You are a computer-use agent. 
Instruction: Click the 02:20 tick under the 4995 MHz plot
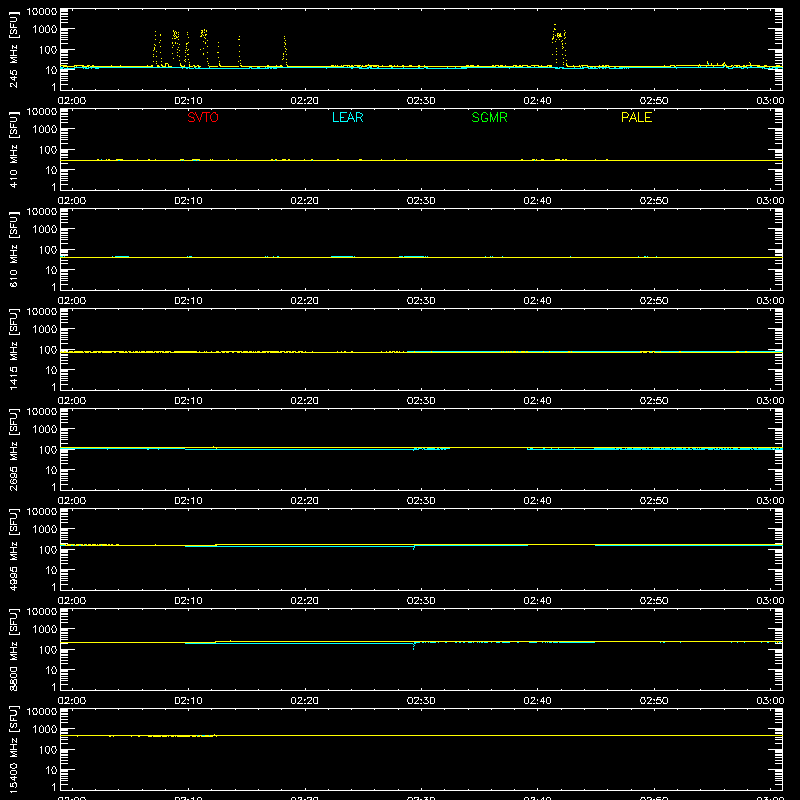point(305,601)
